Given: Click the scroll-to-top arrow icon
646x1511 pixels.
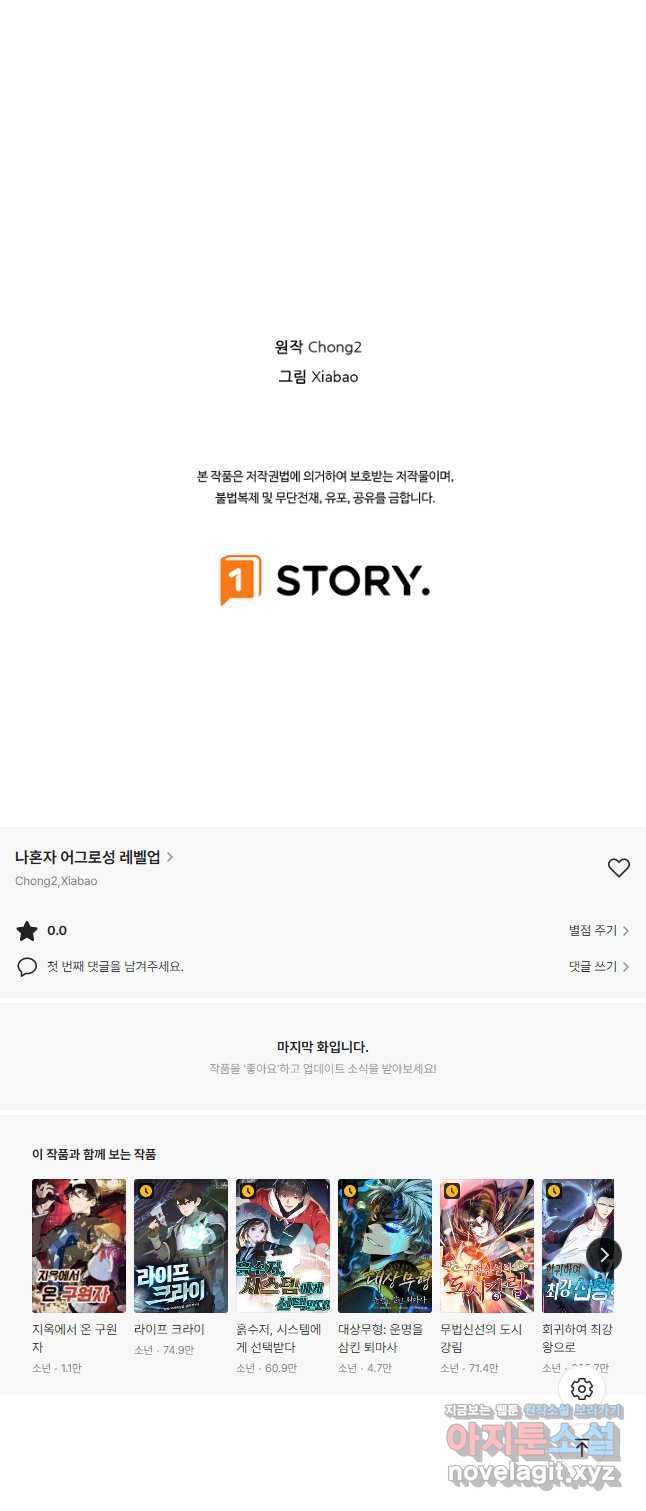Looking at the screenshot, I should click(582, 1448).
